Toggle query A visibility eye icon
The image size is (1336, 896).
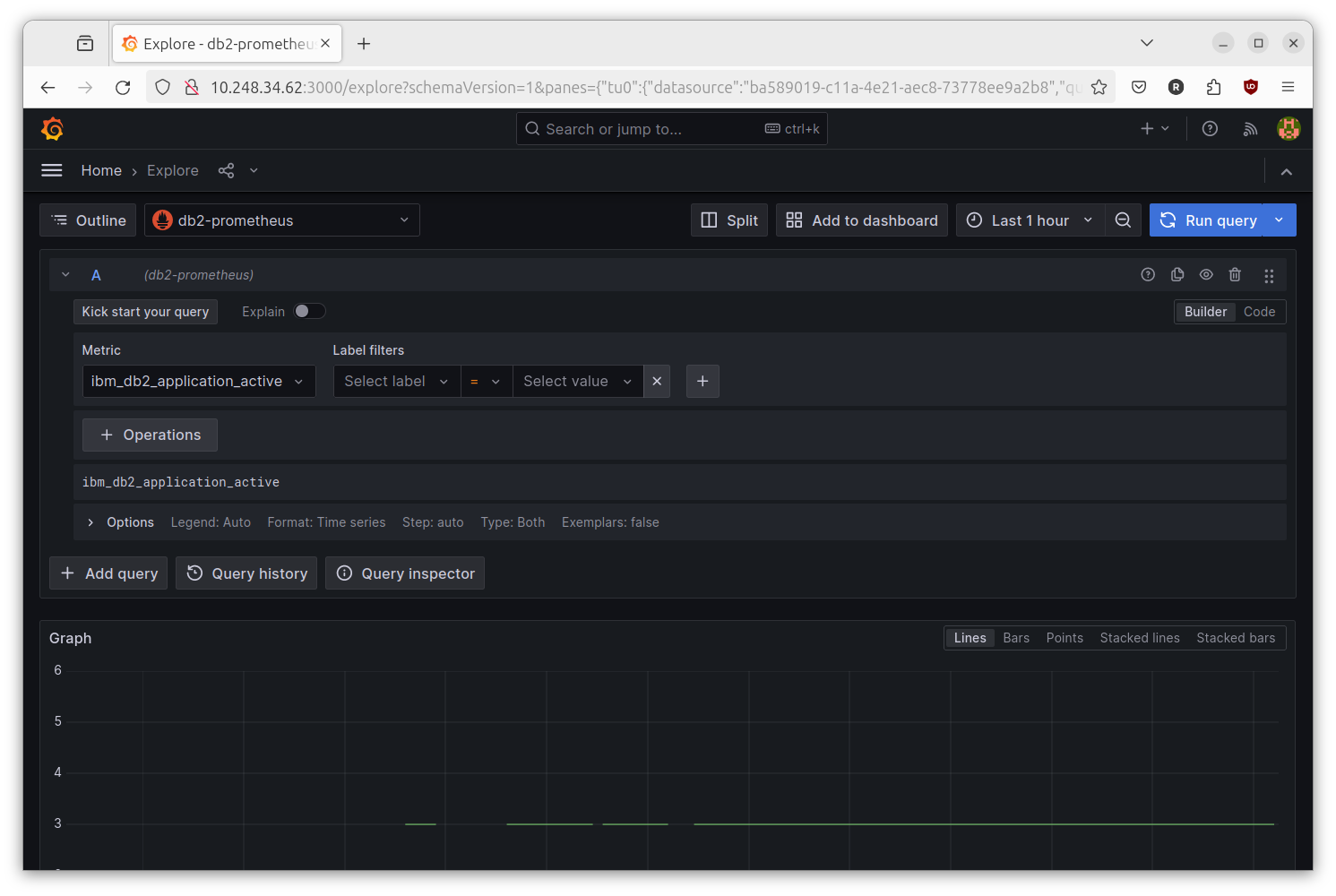click(1206, 275)
